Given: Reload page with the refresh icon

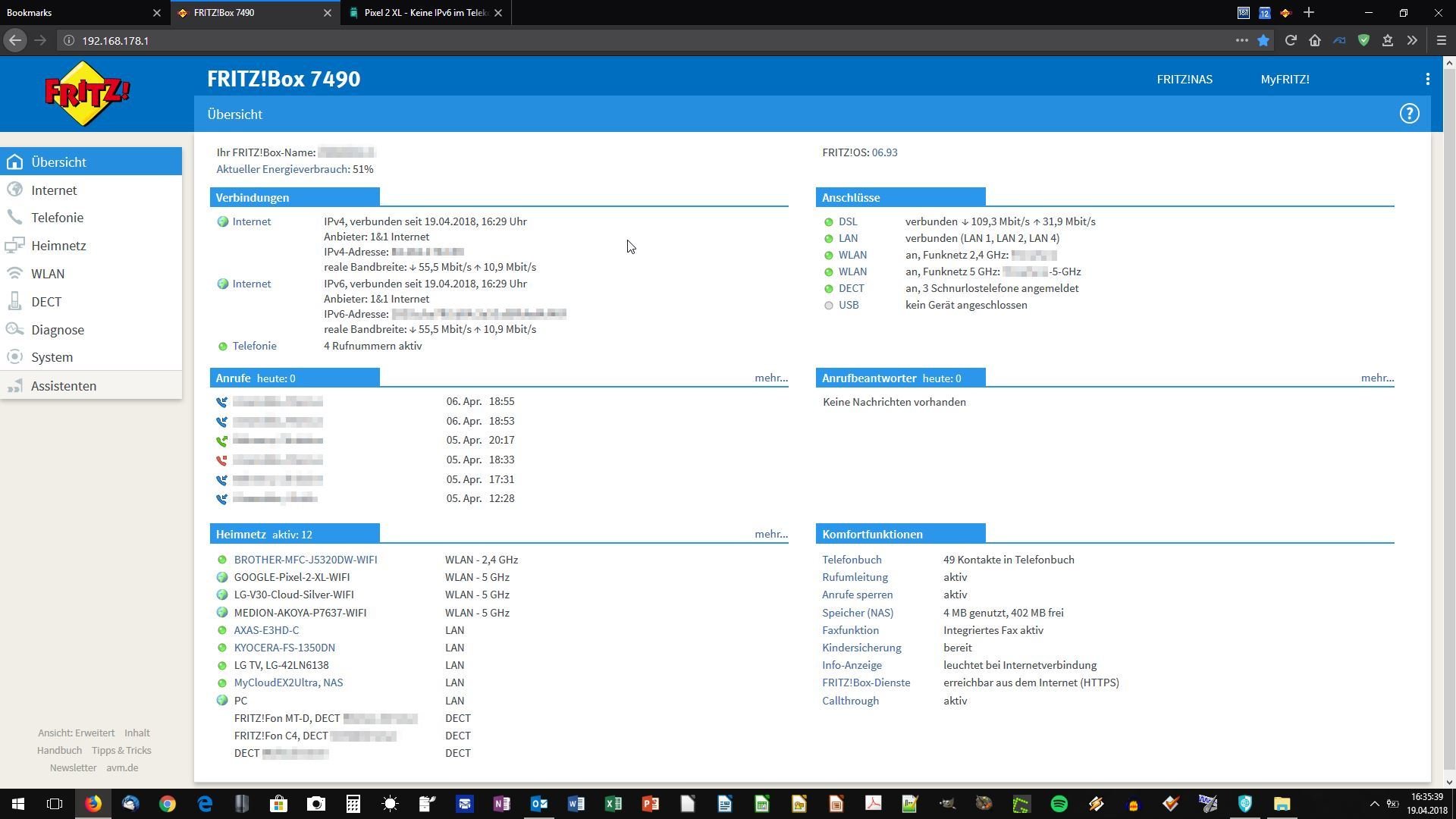Looking at the screenshot, I should (x=1290, y=41).
